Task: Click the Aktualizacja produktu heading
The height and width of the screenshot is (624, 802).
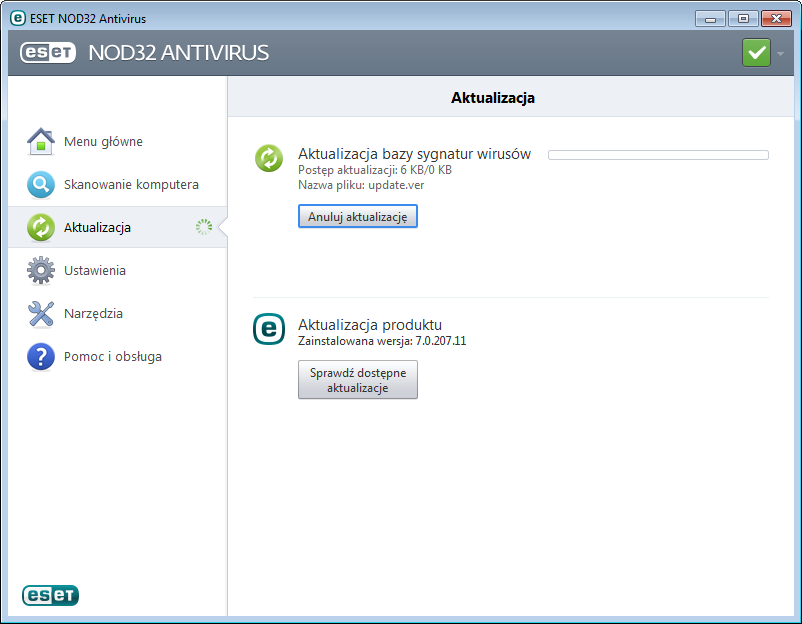Action: (370, 325)
